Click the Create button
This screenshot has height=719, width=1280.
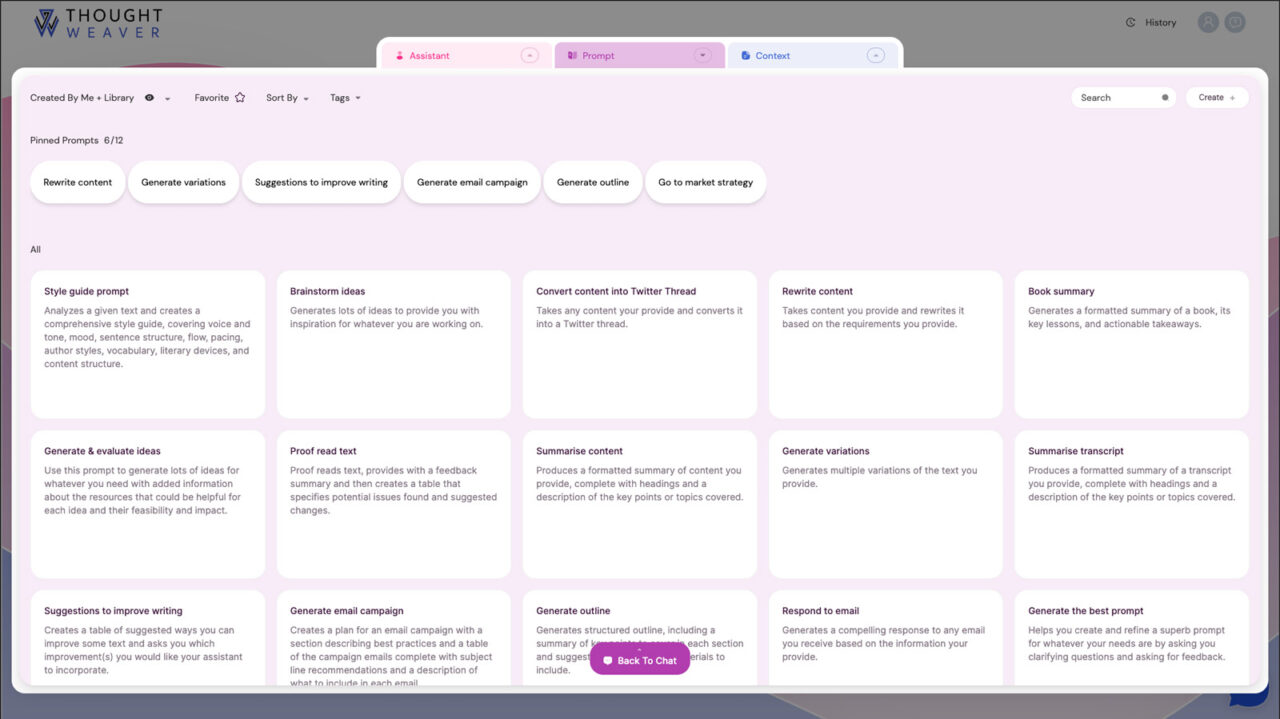(x=1216, y=97)
